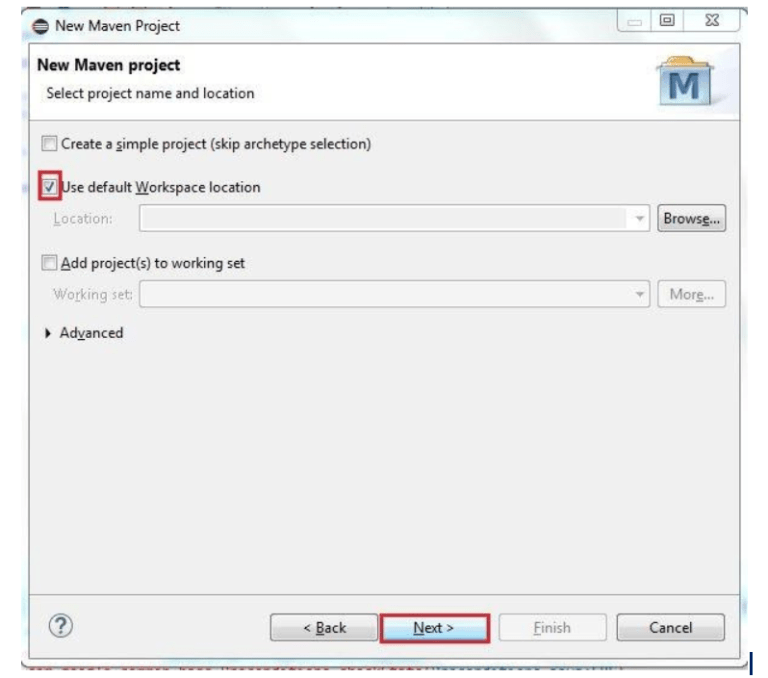Cancel the New Maven Project dialog
Image resolution: width=768 pixels, height=678 pixels.
[x=671, y=628]
